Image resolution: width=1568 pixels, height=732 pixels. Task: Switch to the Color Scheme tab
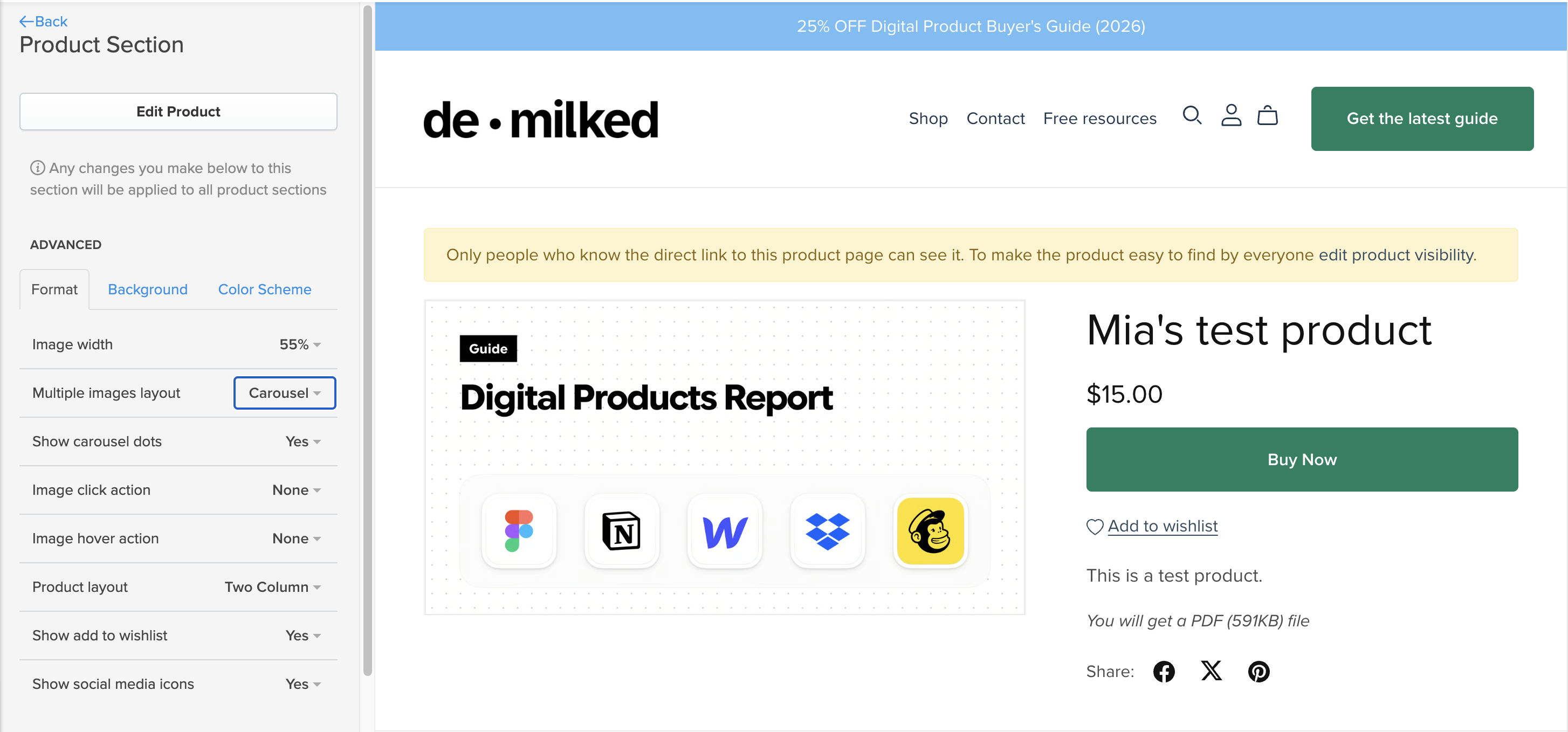click(265, 289)
